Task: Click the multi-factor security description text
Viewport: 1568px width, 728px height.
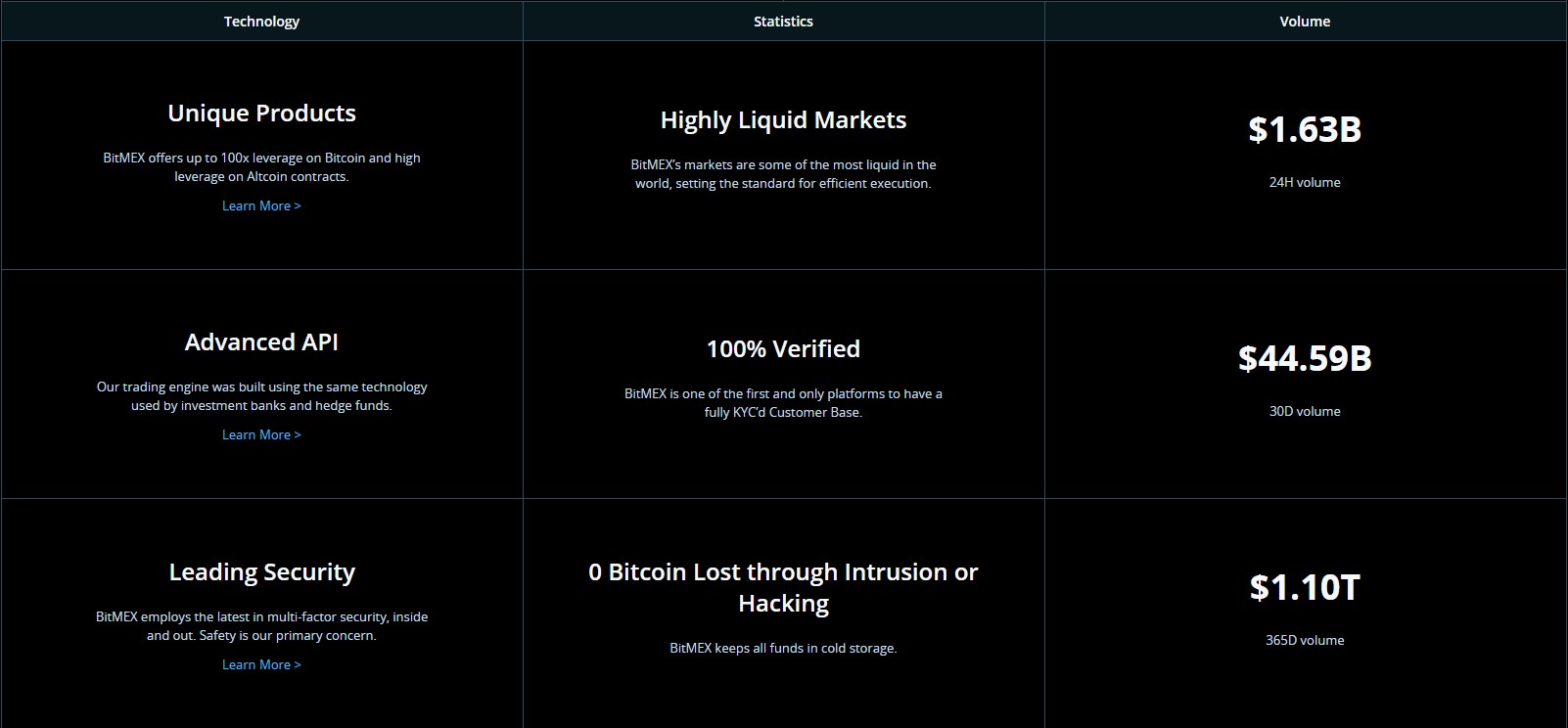Action: [261, 626]
